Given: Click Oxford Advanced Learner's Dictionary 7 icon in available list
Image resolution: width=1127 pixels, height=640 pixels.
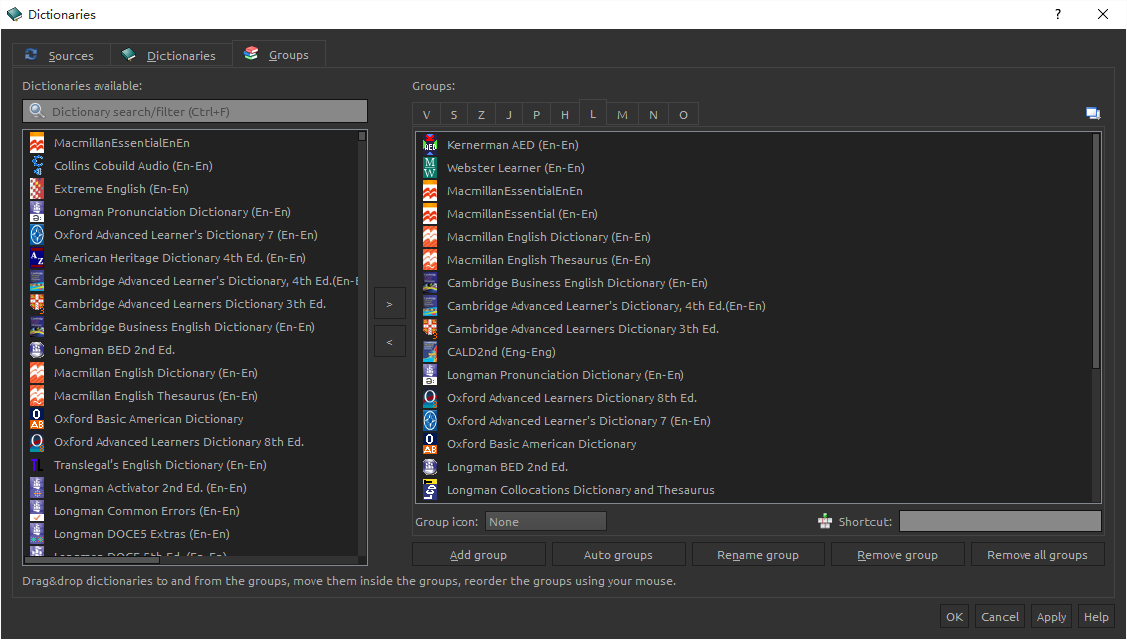Looking at the screenshot, I should point(37,235).
